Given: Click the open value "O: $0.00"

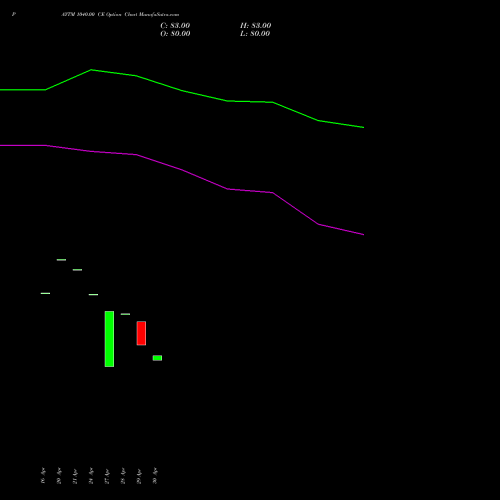Looking at the screenshot, I should (175, 34).
